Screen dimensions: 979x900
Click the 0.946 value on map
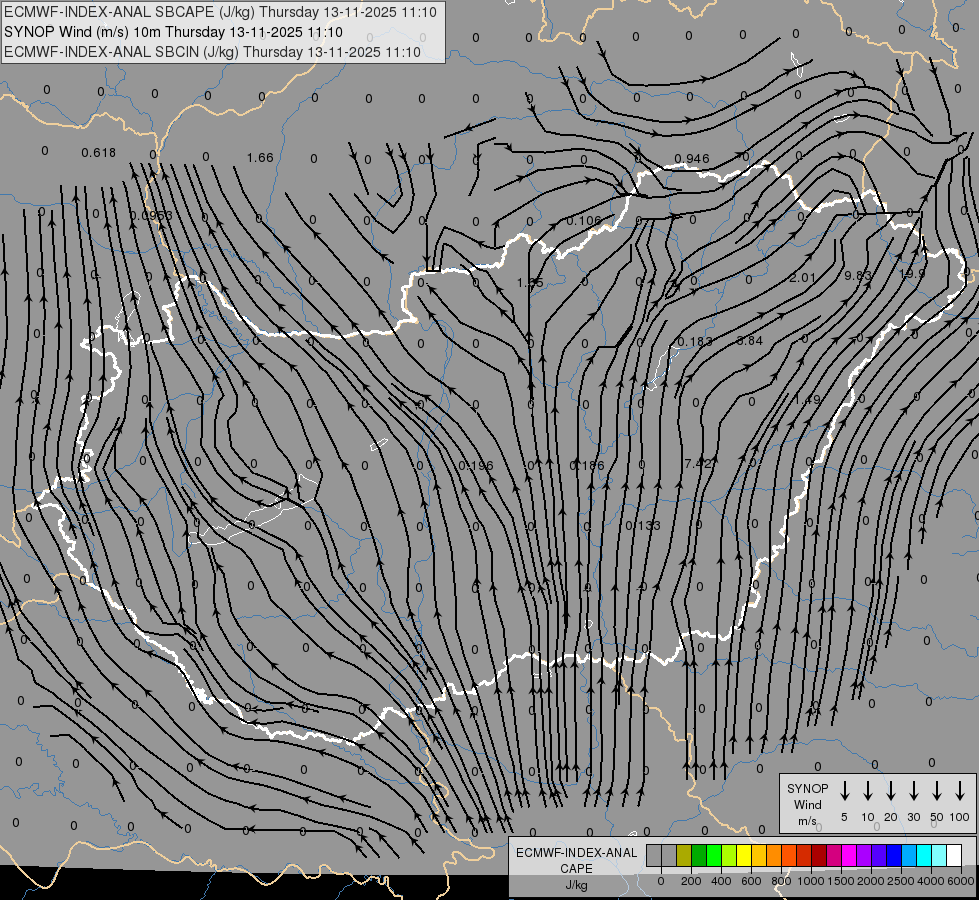[x=692, y=158]
